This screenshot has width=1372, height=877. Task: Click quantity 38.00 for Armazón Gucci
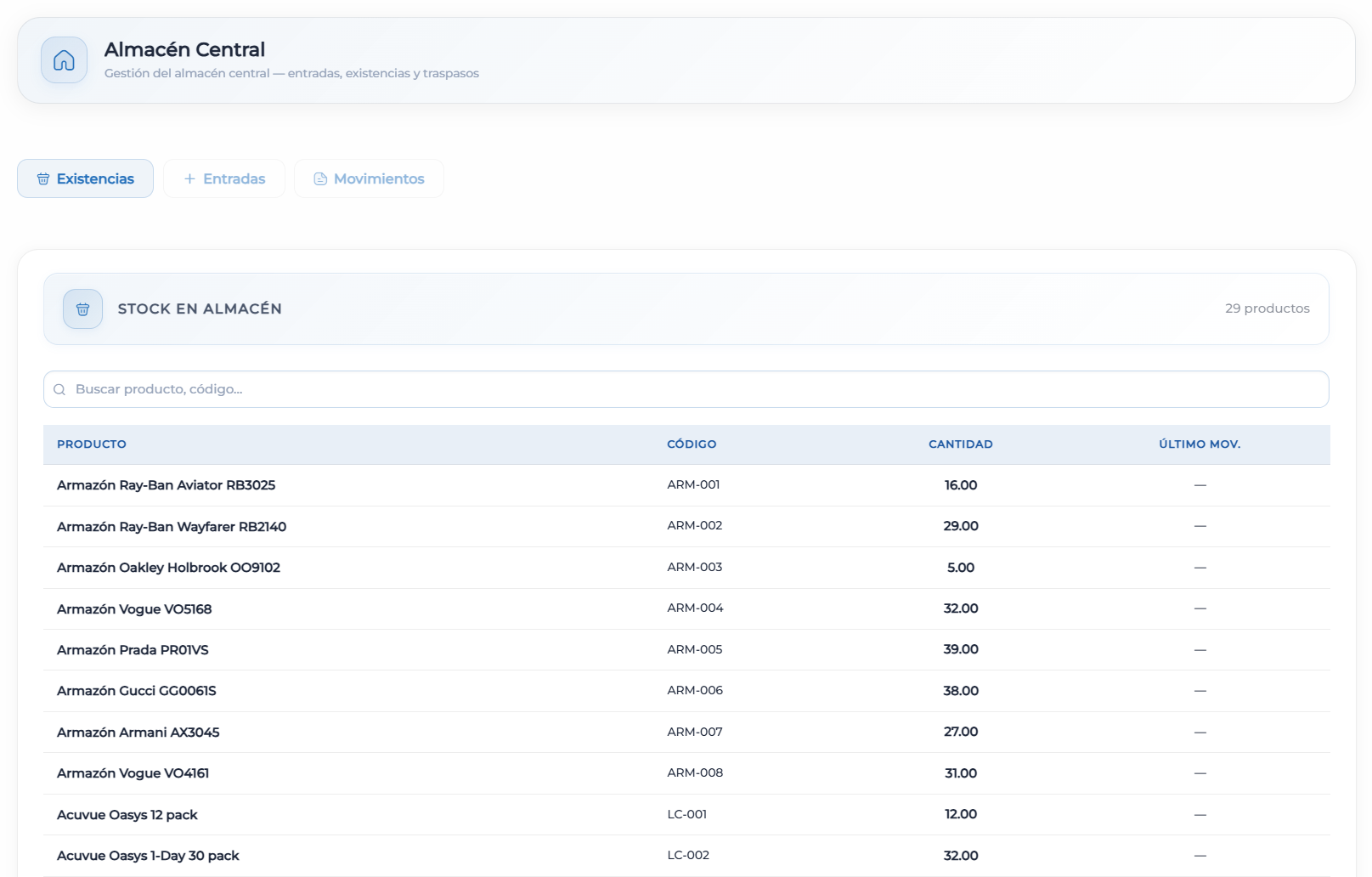(x=960, y=691)
